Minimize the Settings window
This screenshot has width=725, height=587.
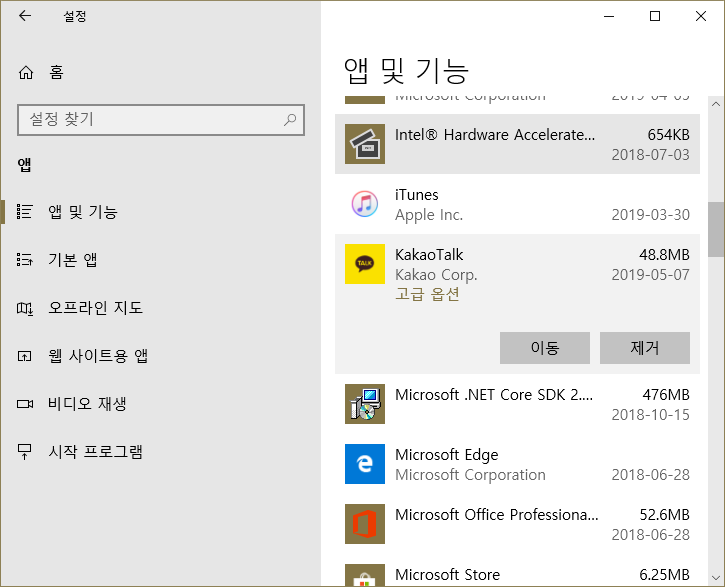click(x=609, y=16)
